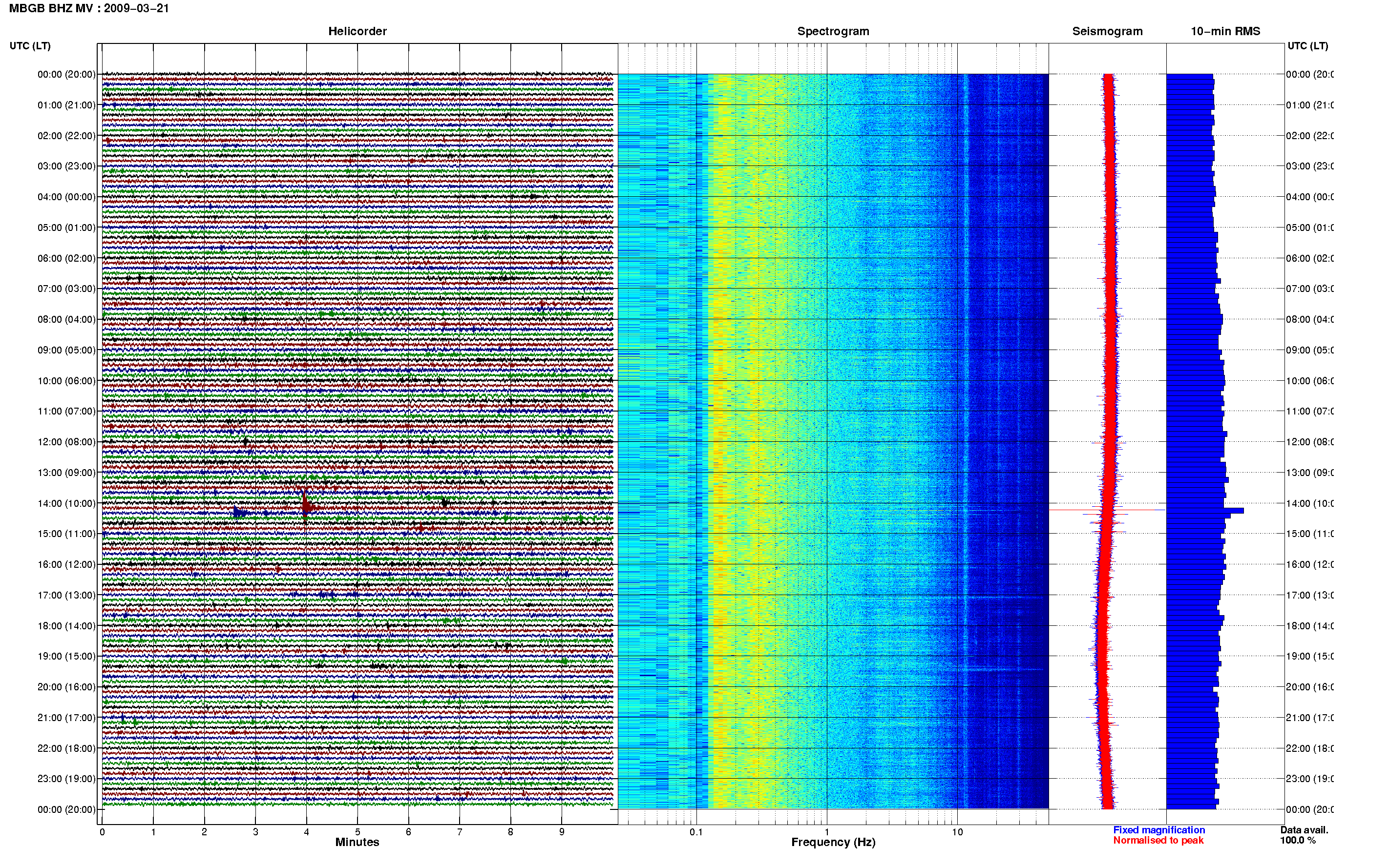The width and height of the screenshot is (1389, 868).
Task: Click the left '14:00 (10:00)' time label
Action: click(66, 503)
